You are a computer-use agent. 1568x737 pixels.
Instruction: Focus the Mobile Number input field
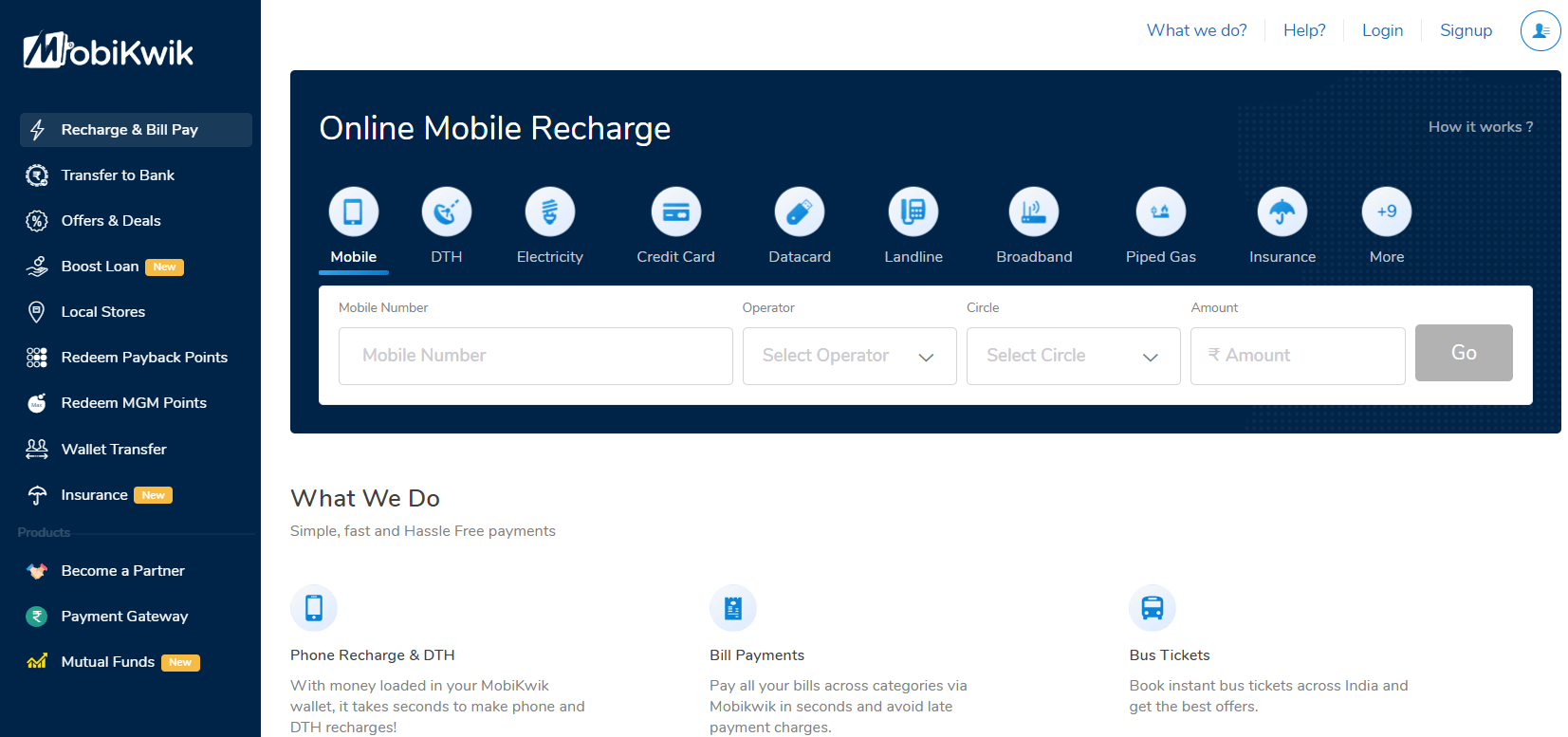coord(536,356)
